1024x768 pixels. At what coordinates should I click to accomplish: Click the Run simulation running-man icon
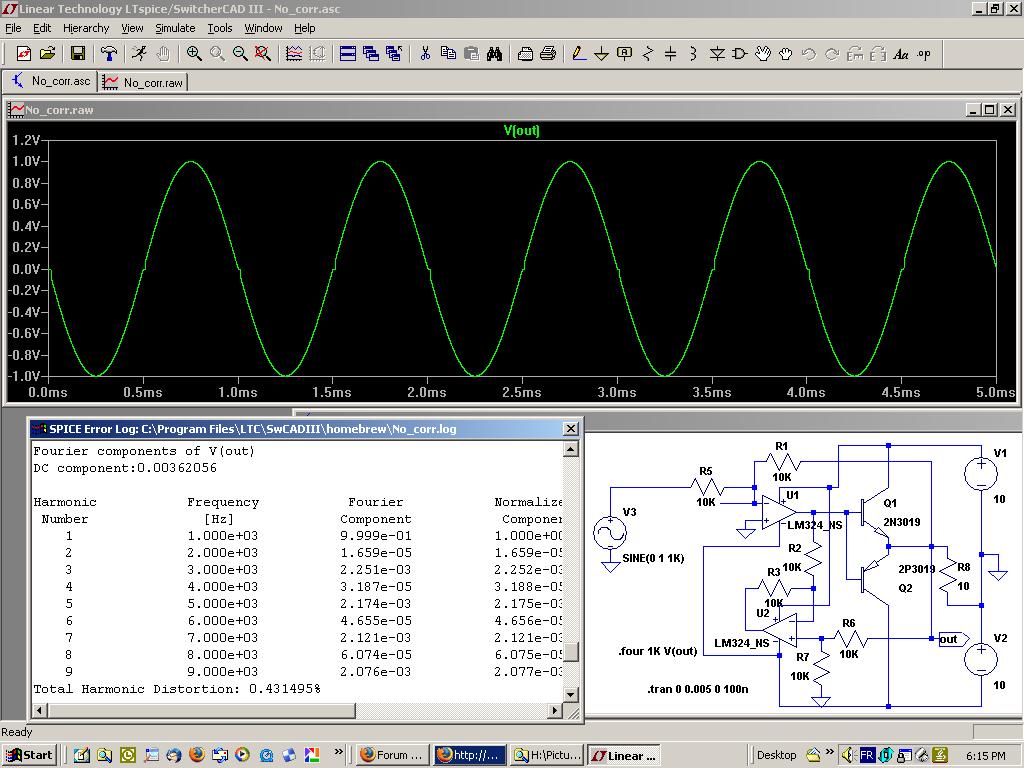click(x=139, y=54)
